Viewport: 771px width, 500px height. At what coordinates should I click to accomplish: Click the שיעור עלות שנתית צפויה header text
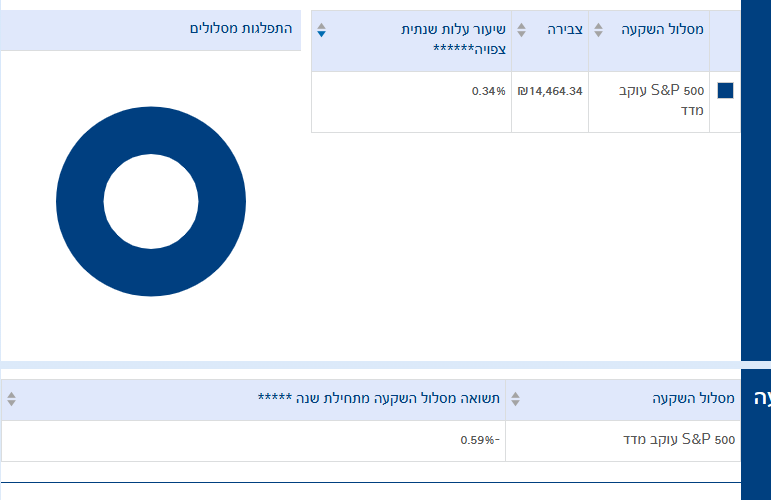click(453, 39)
